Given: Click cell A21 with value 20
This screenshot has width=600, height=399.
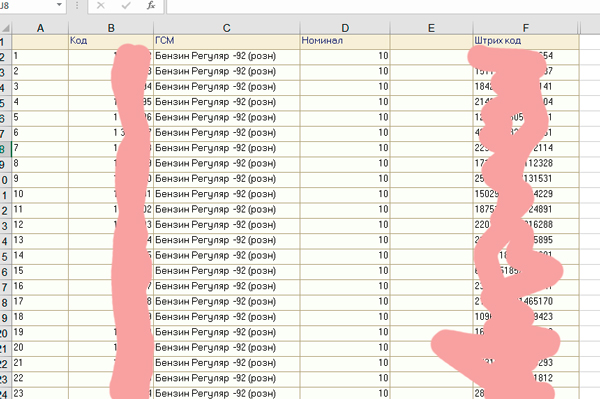Looking at the screenshot, I should pyautogui.click(x=40, y=348).
